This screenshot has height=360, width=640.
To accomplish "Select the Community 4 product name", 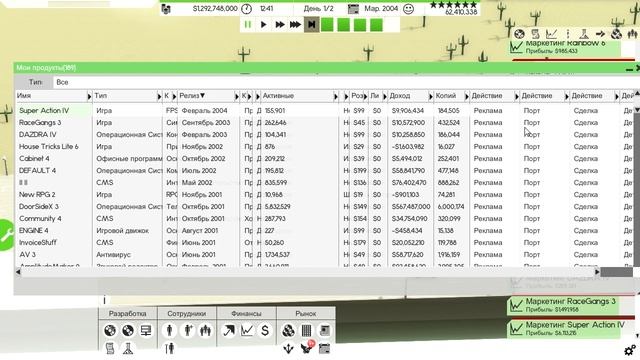I will point(40,219).
